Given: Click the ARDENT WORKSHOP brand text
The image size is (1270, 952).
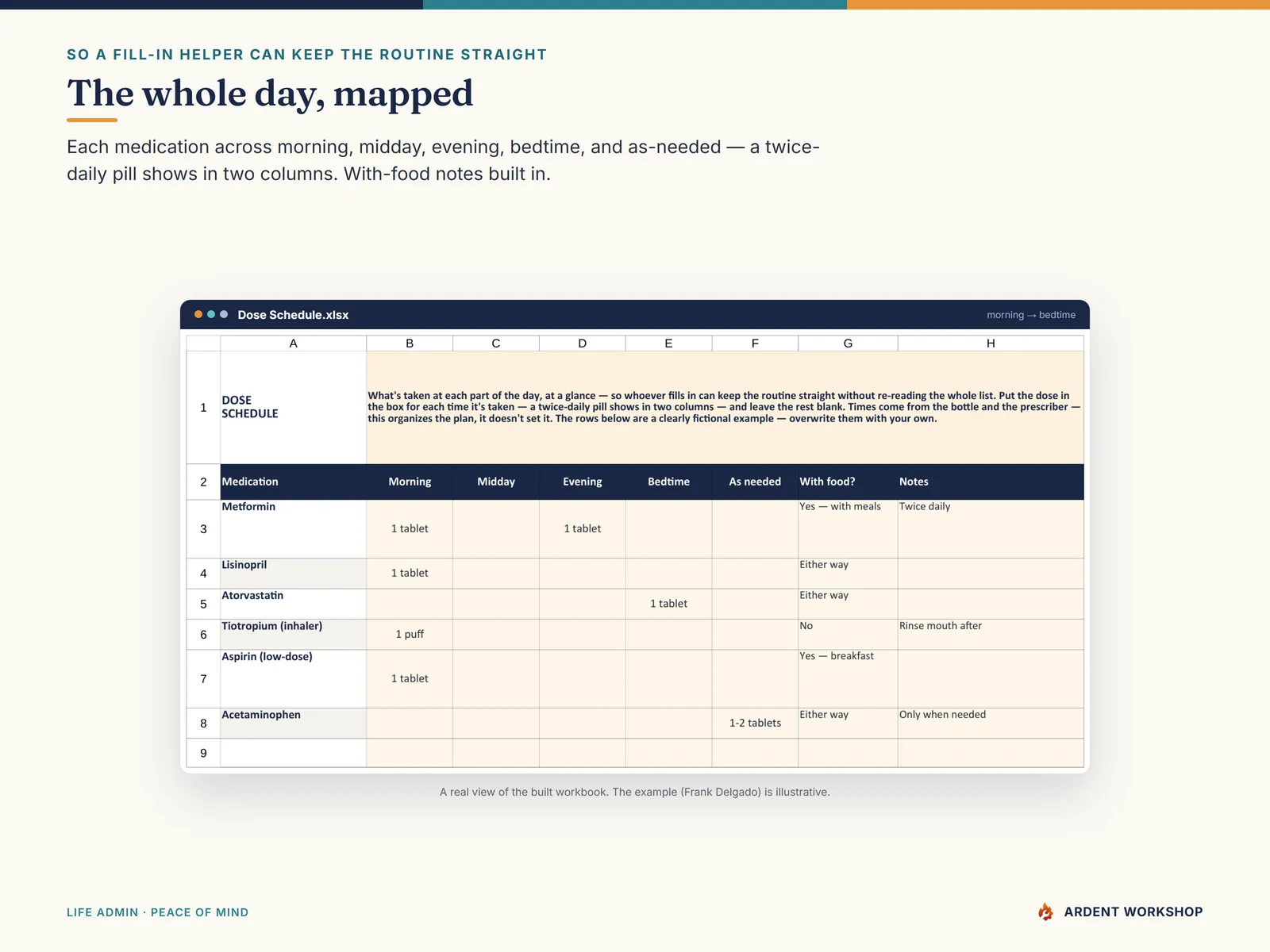Looking at the screenshot, I should (1133, 912).
